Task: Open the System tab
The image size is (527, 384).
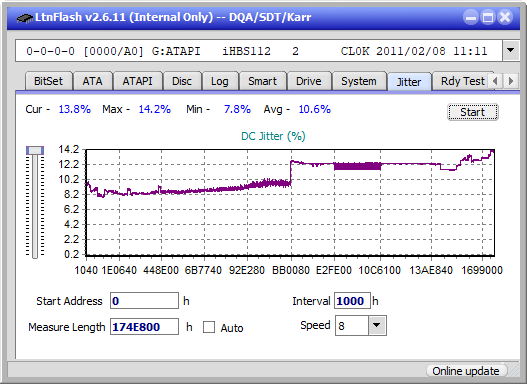Action: point(359,81)
